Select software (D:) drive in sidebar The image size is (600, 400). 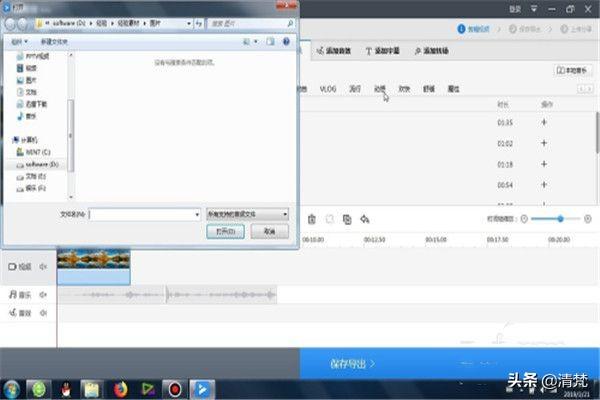point(37,165)
